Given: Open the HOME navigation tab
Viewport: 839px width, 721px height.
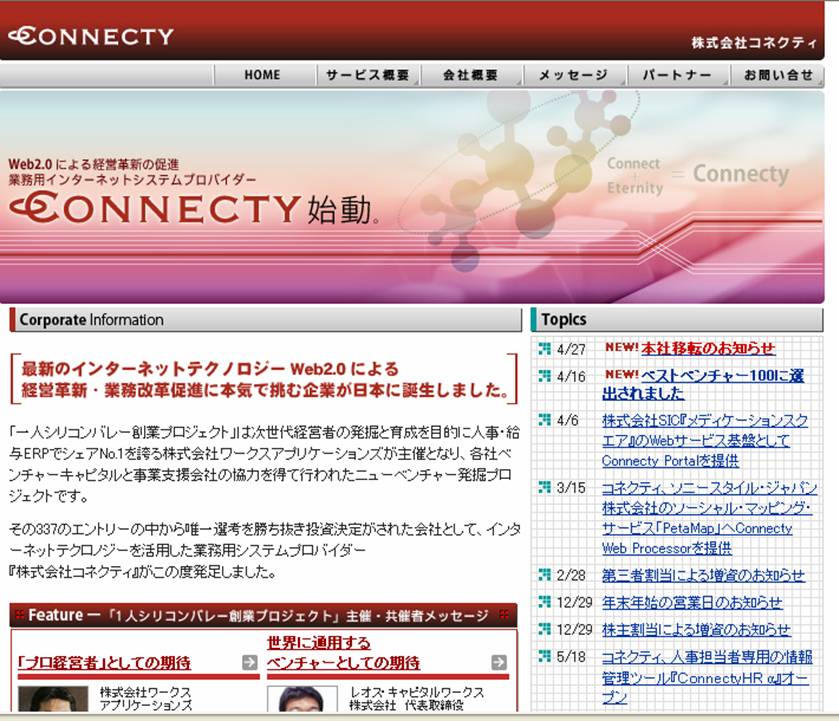Looking at the screenshot, I should pyautogui.click(x=264, y=75).
